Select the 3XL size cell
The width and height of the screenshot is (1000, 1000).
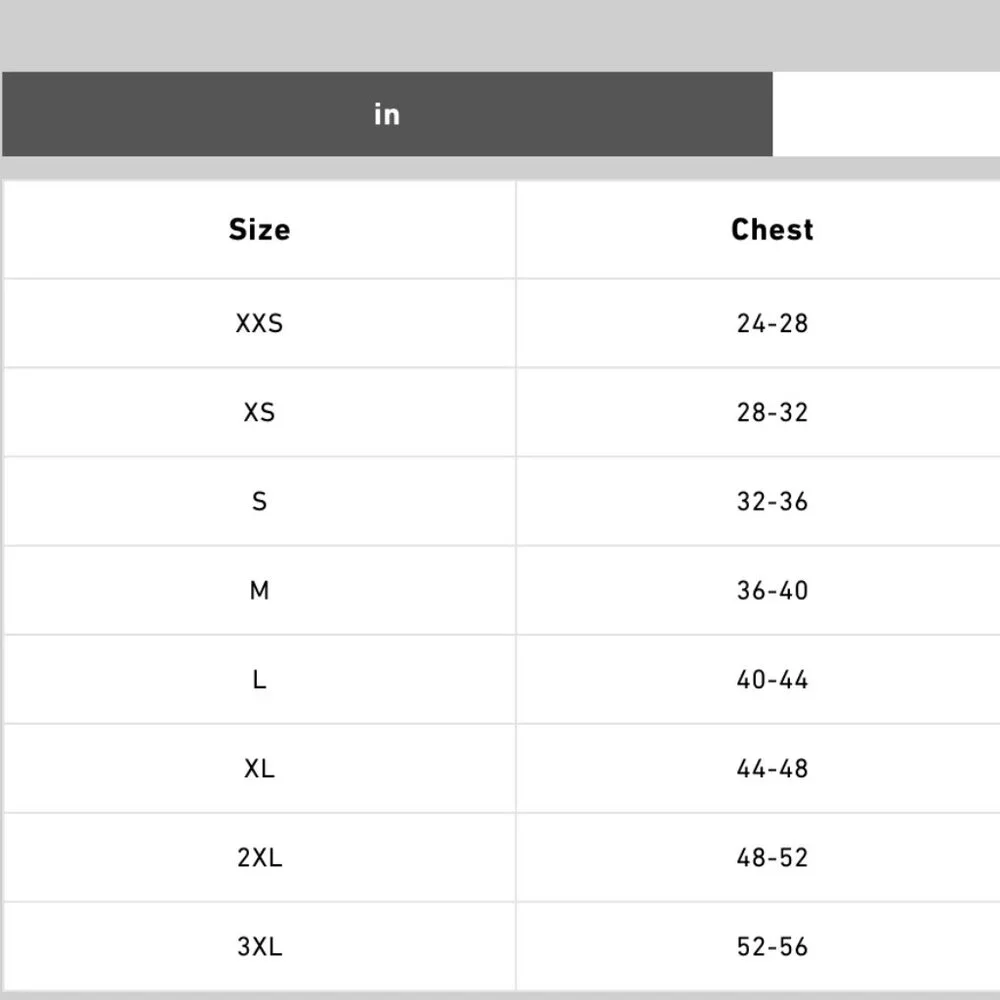point(259,947)
